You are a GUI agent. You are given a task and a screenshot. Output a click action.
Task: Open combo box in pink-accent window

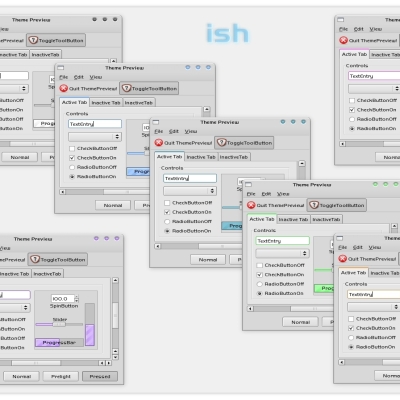(374, 89)
